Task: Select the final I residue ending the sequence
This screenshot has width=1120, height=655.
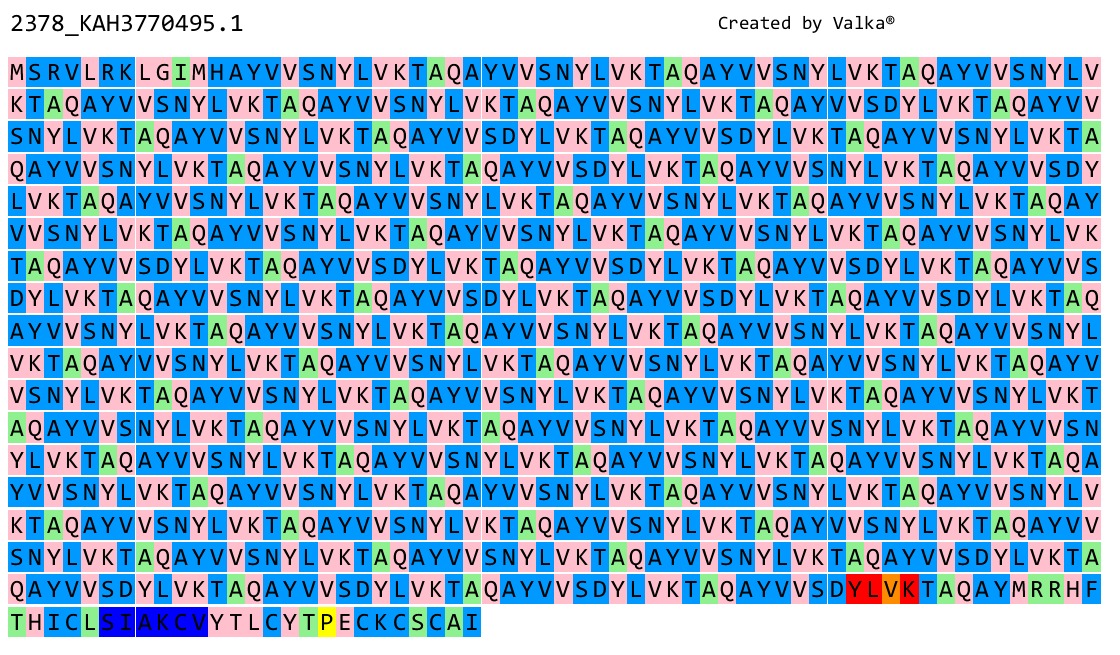Action: click(x=472, y=622)
